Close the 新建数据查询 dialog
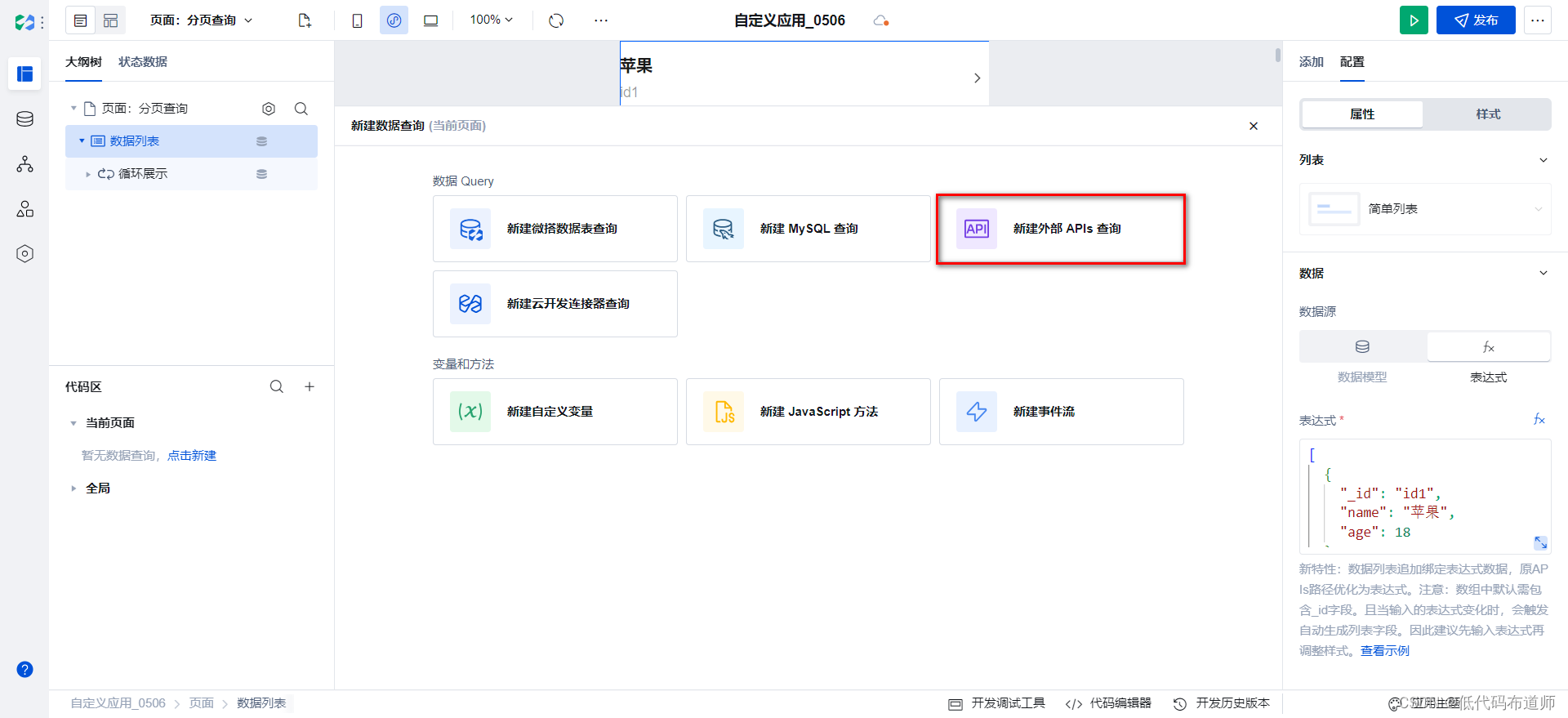Viewport: 1568px width, 718px height. (1254, 126)
